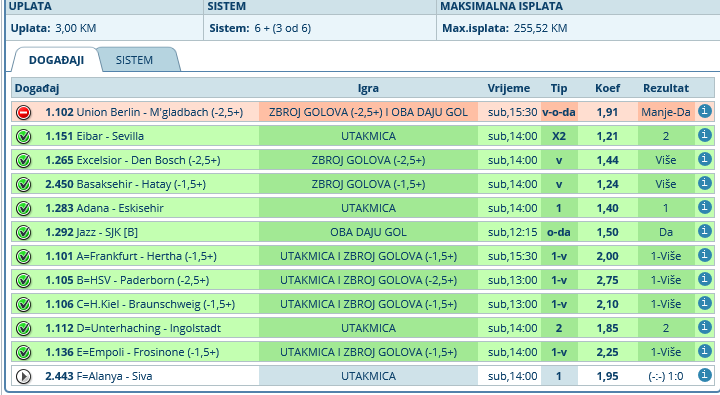
Task: Click in-play status icon for F=Alanya - Siva
Action: [23, 377]
